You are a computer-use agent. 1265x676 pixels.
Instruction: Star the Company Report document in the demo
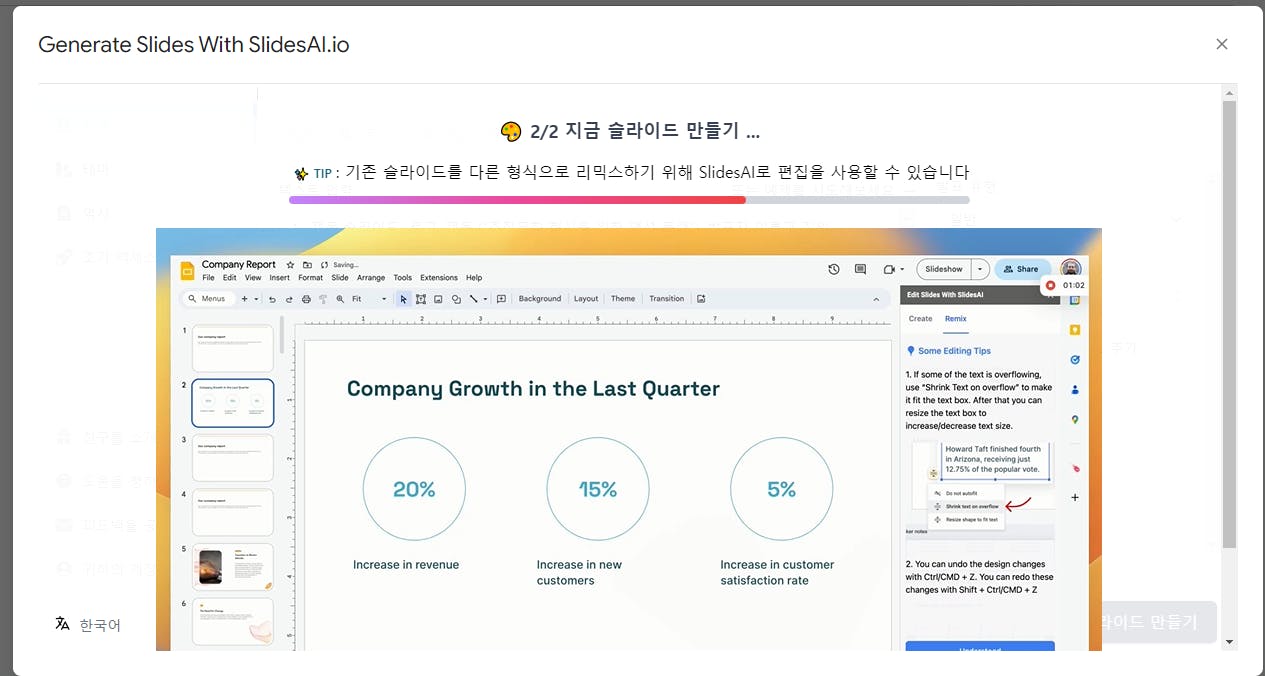click(290, 265)
